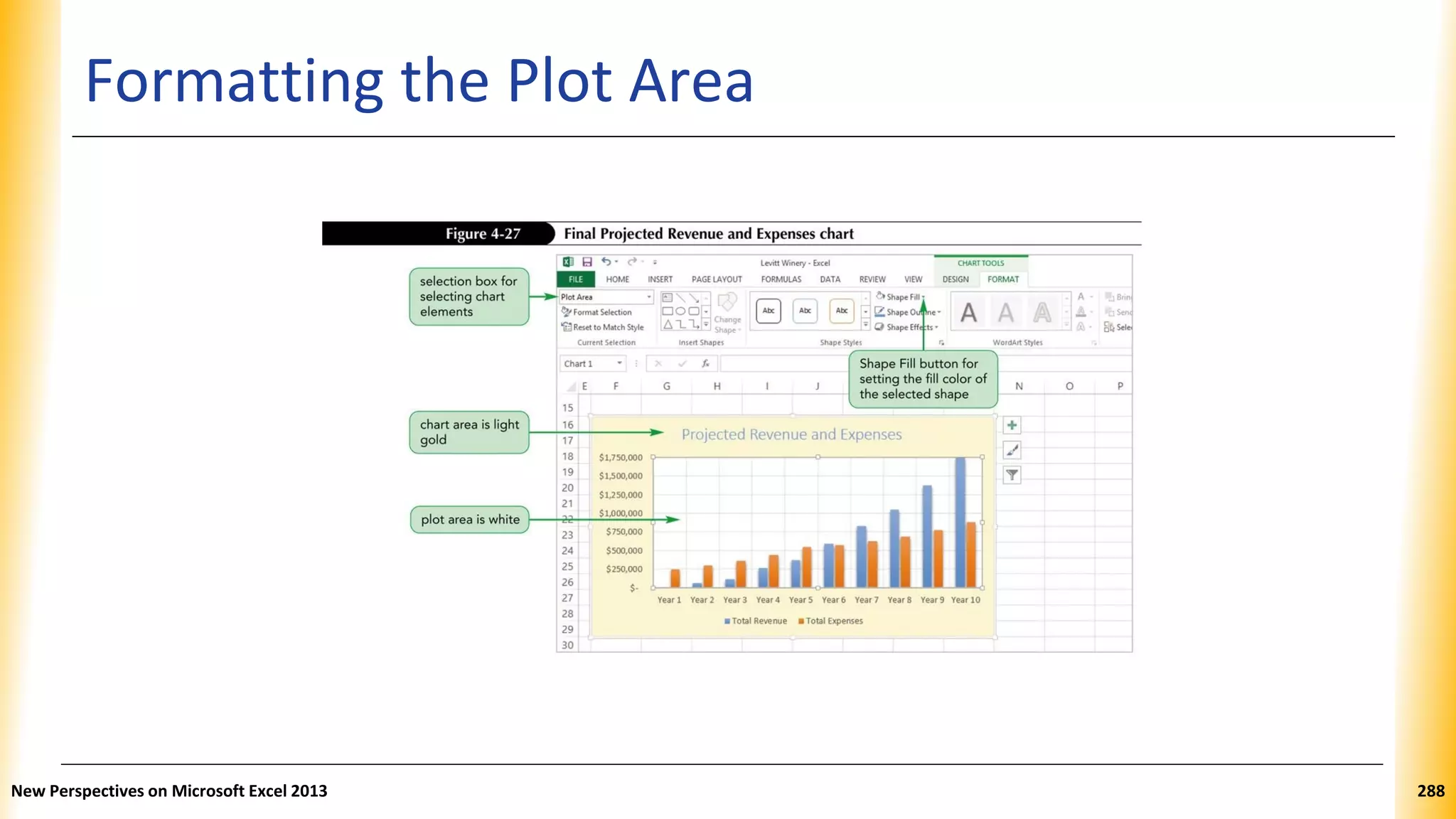1456x819 pixels.
Task: Open WordArt Styles dialog launcher
Action: (x=1094, y=343)
